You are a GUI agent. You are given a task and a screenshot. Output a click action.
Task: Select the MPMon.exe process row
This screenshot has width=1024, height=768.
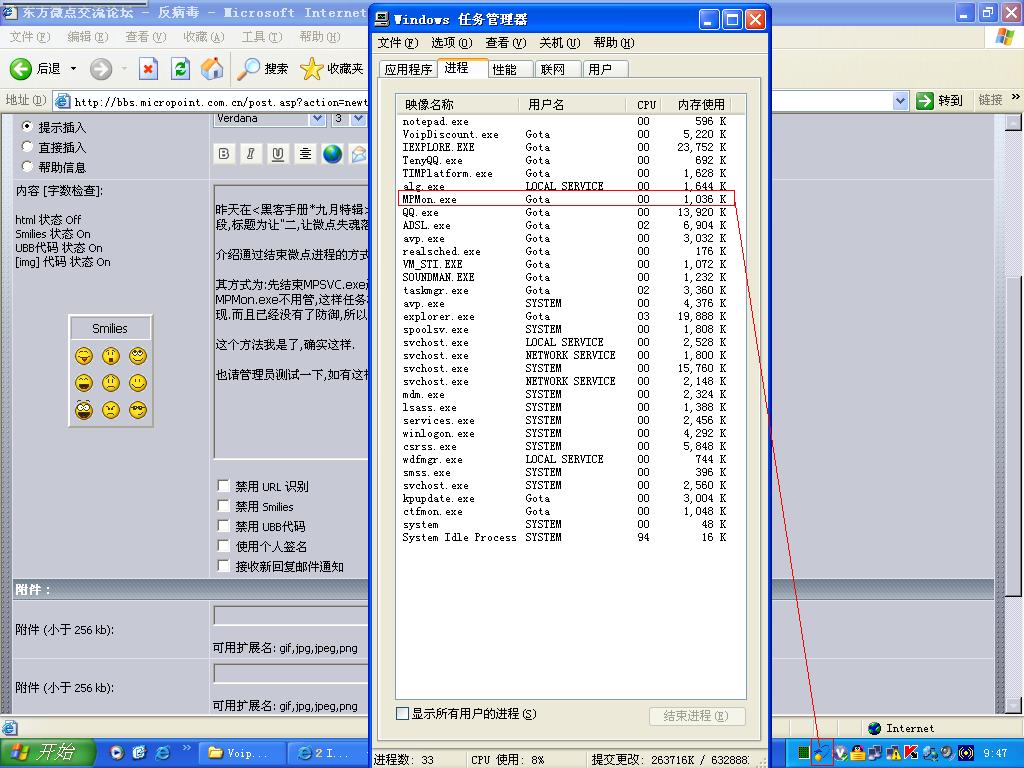click(x=566, y=199)
